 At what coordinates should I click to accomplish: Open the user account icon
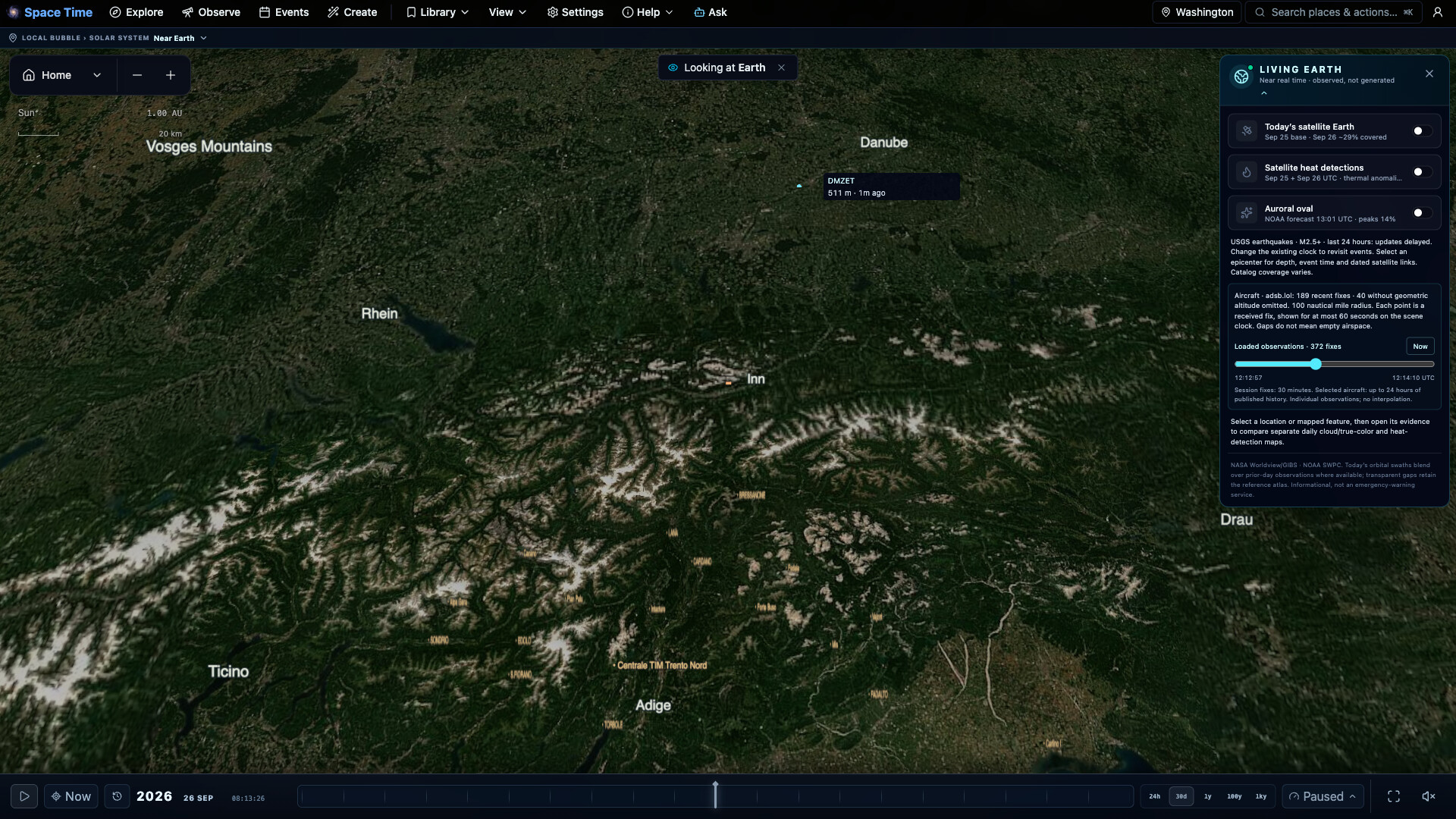[x=1437, y=12]
